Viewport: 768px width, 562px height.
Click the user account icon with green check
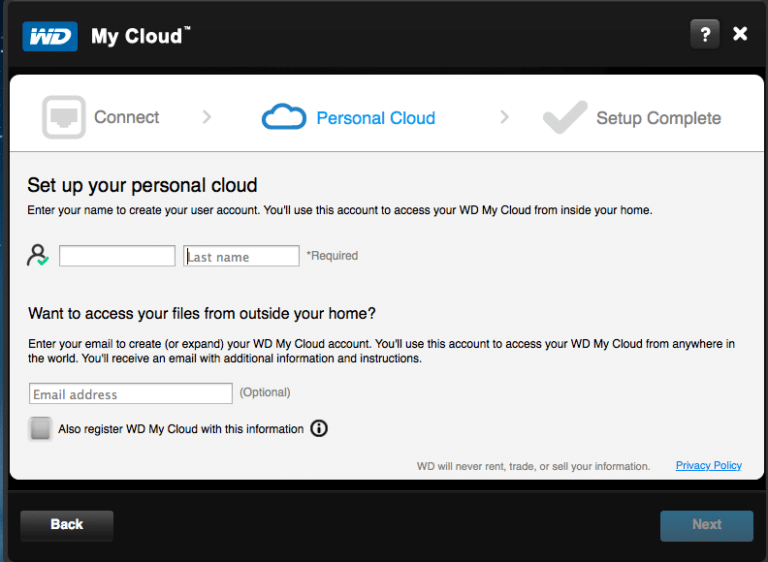pos(38,255)
